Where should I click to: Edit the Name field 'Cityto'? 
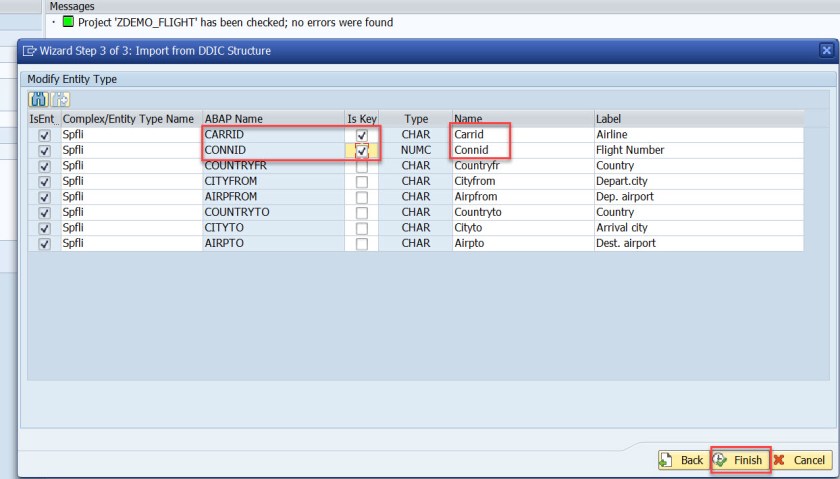pos(523,228)
